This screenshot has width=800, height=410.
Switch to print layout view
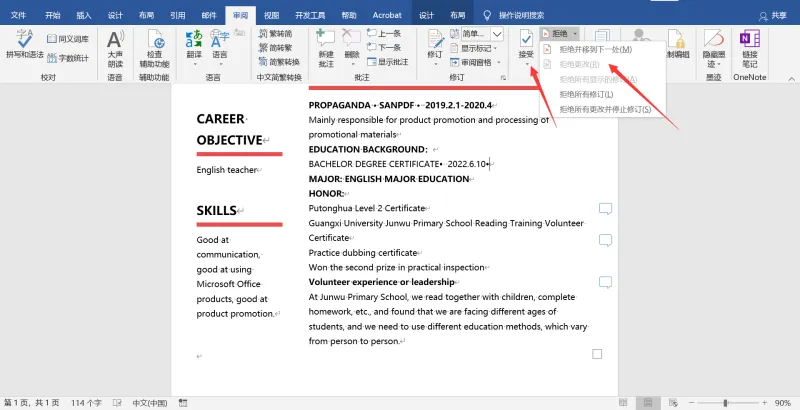[648, 403]
